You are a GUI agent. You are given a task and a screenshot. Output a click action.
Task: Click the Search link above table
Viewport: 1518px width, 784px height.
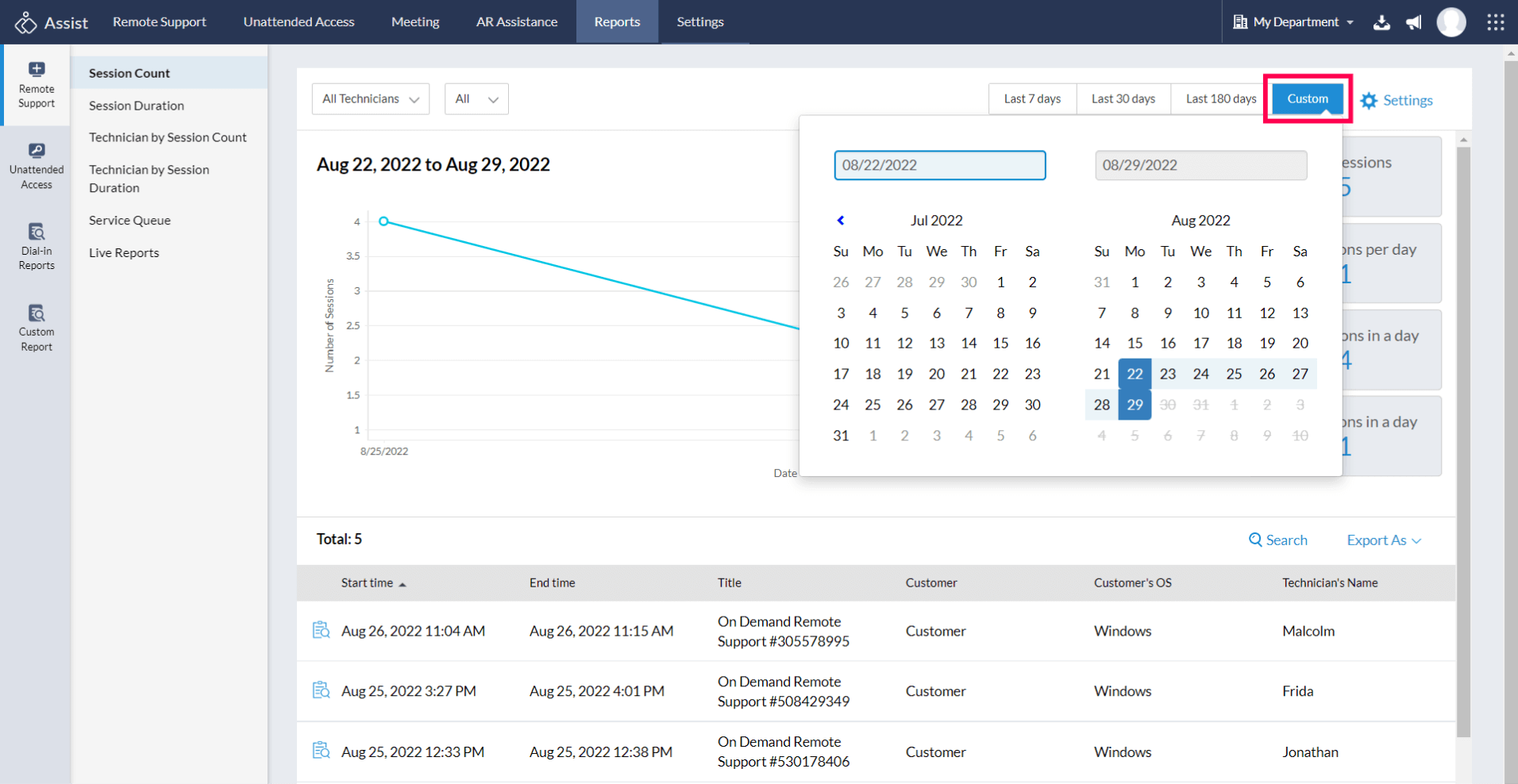click(x=1277, y=540)
